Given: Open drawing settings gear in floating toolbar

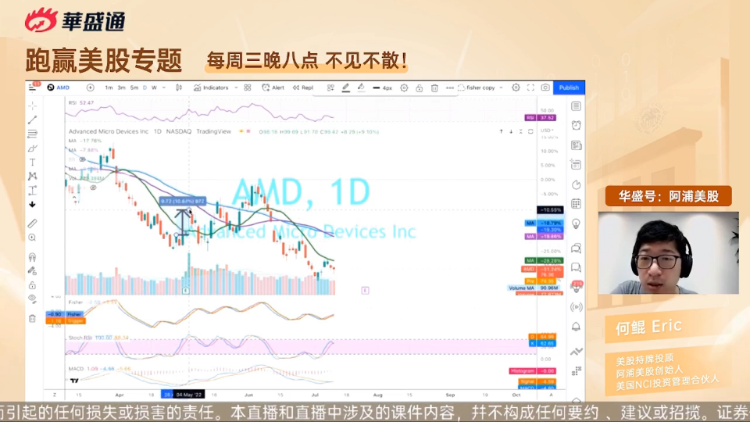Looking at the screenshot, I should [x=404, y=88].
